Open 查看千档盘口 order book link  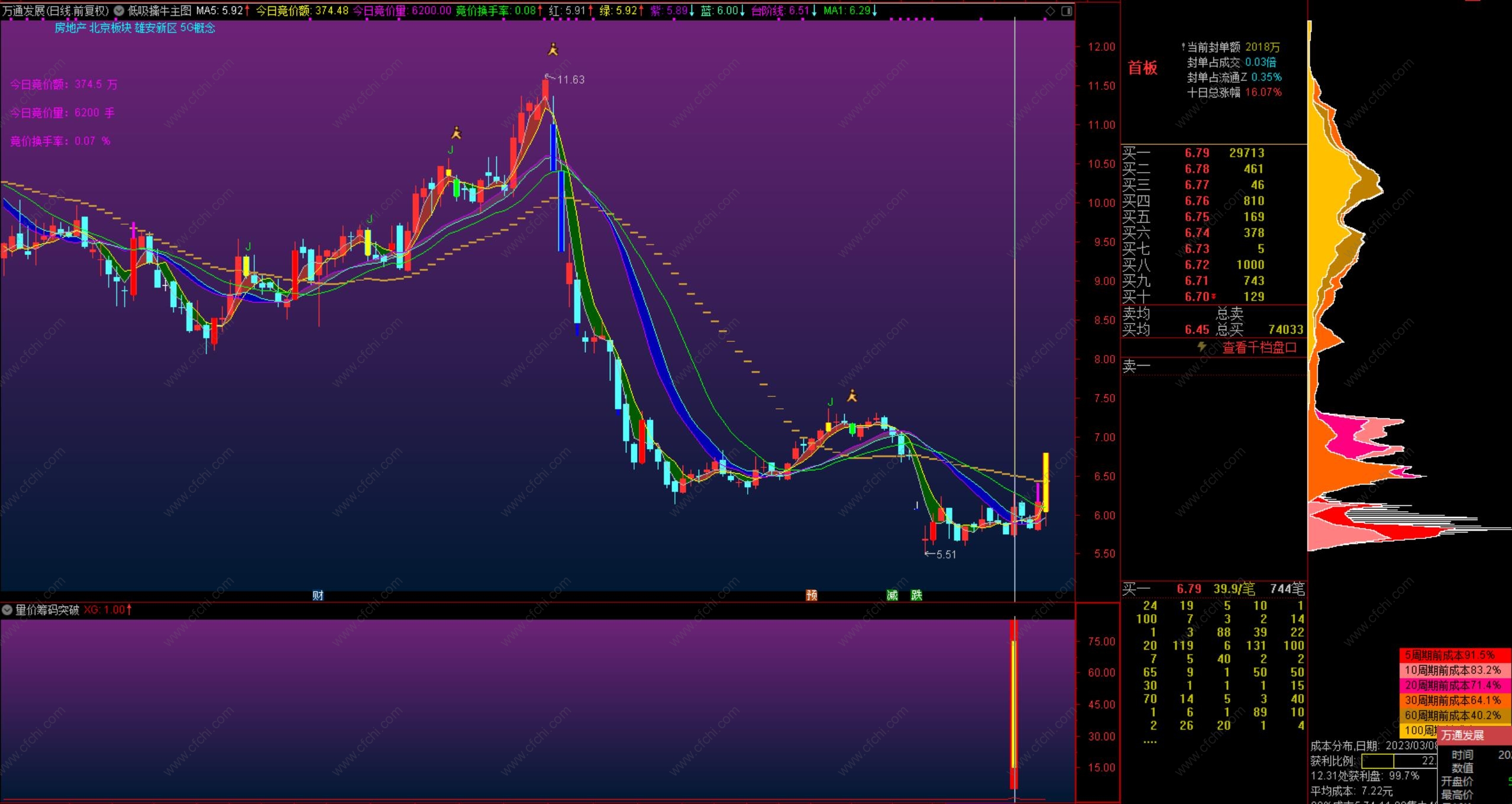click(1259, 348)
